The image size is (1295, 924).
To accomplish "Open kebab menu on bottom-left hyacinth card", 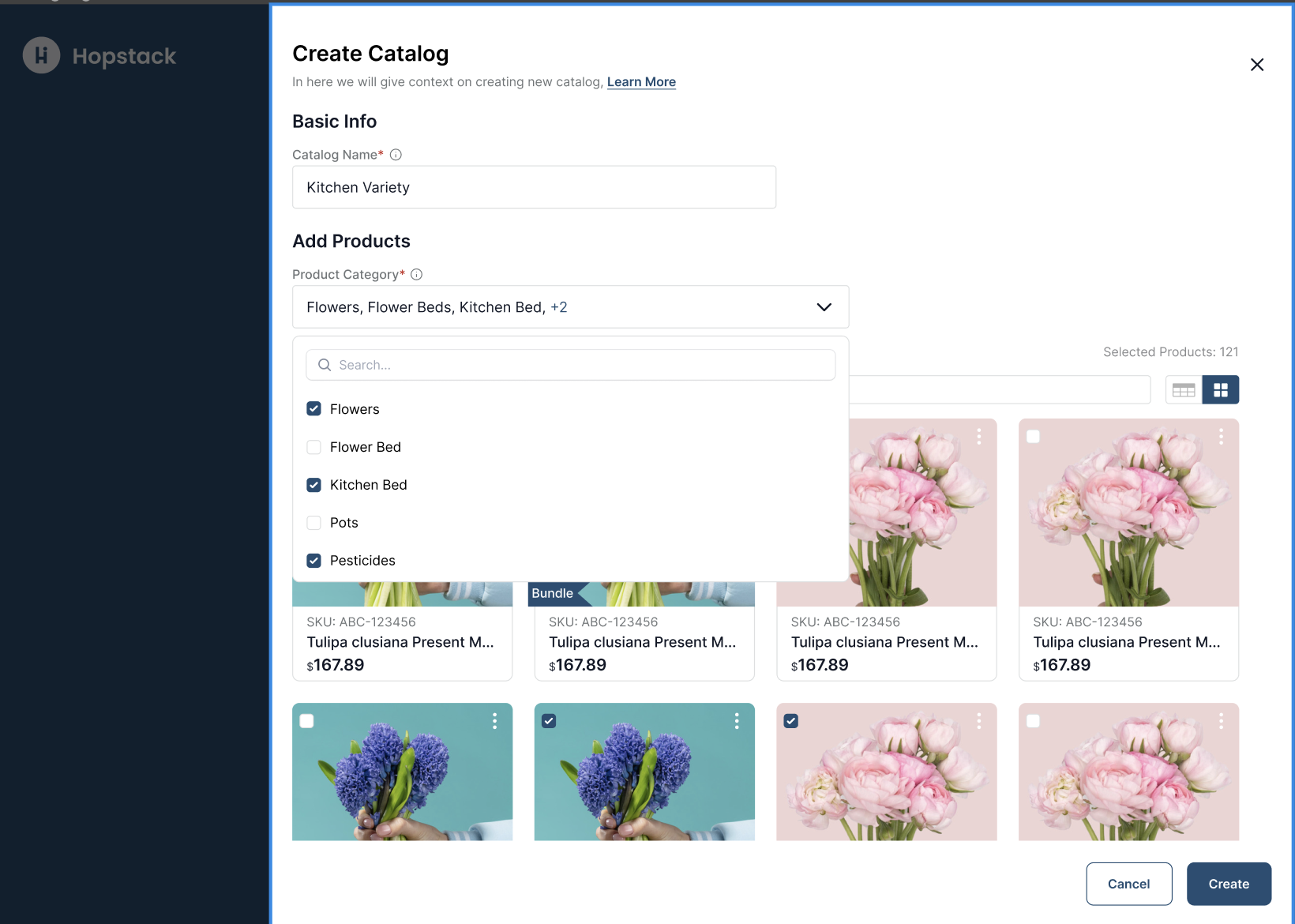I will click(x=494, y=721).
